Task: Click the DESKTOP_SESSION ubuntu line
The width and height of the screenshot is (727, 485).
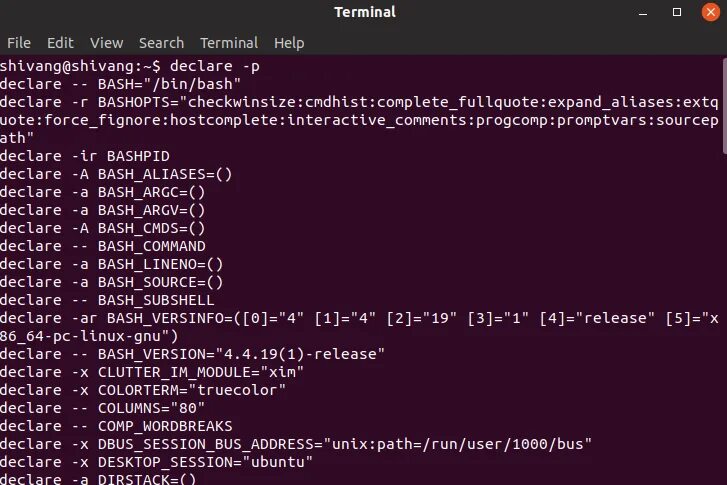Action: 156,462
